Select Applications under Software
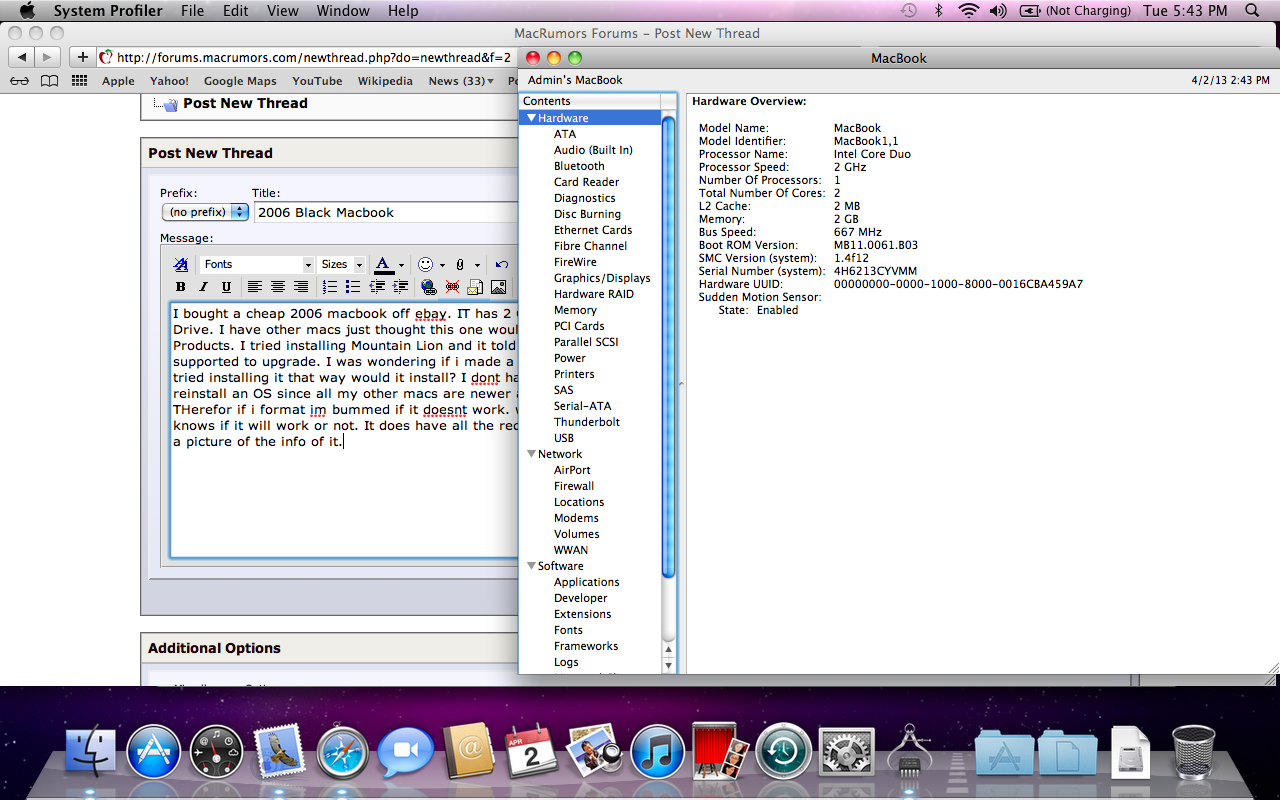 587,582
